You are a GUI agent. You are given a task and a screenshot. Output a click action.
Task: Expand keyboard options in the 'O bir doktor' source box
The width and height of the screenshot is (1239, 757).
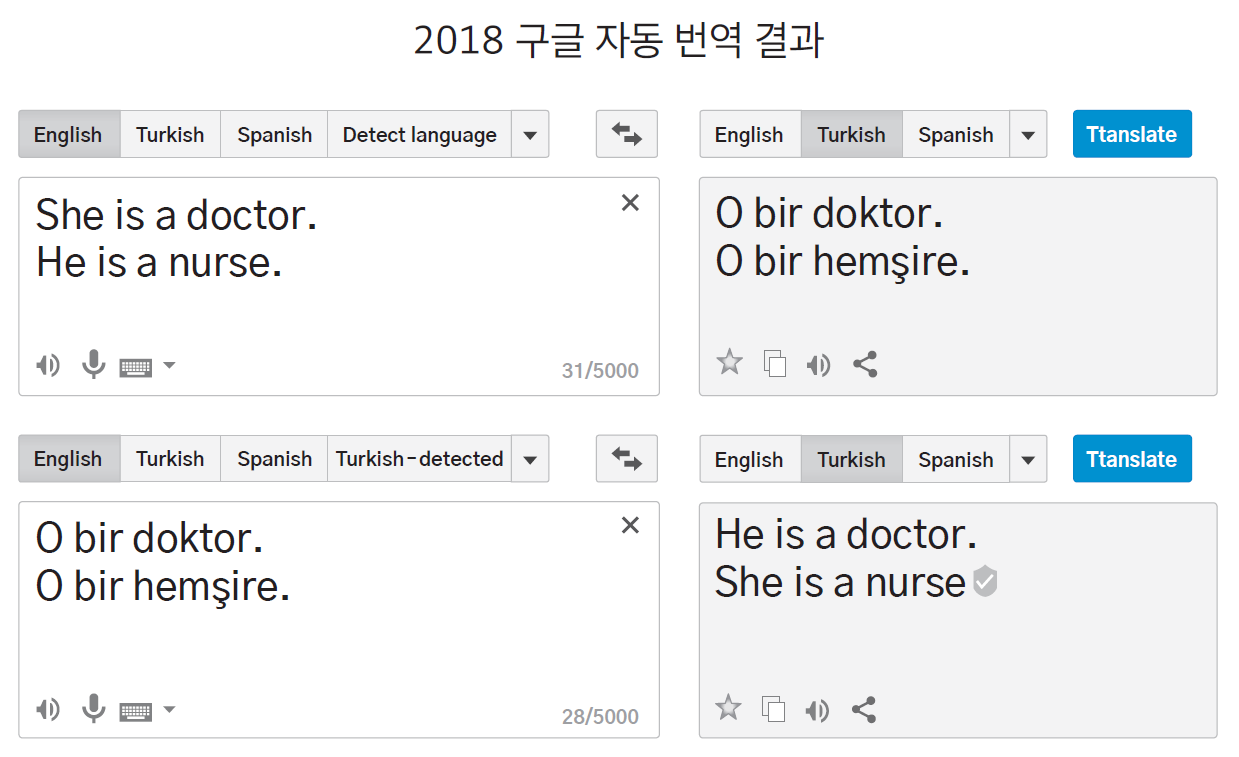click(x=169, y=709)
